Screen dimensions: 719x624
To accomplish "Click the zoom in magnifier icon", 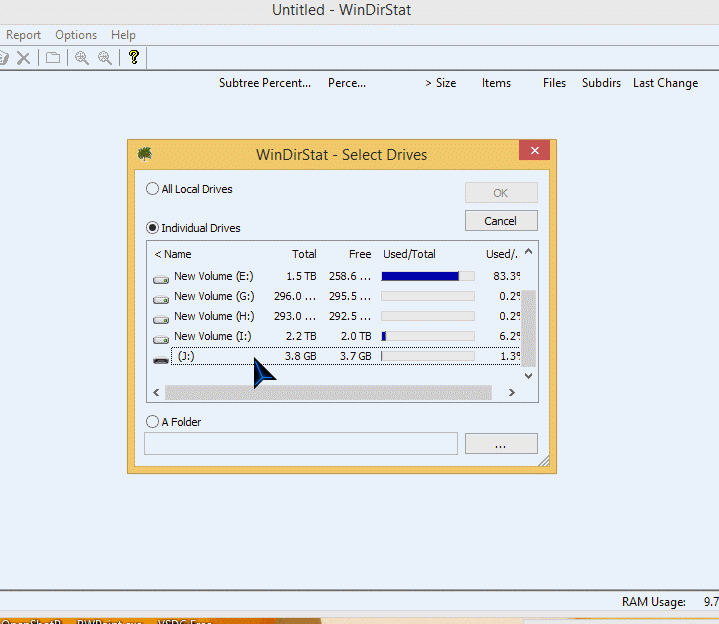I will point(82,58).
